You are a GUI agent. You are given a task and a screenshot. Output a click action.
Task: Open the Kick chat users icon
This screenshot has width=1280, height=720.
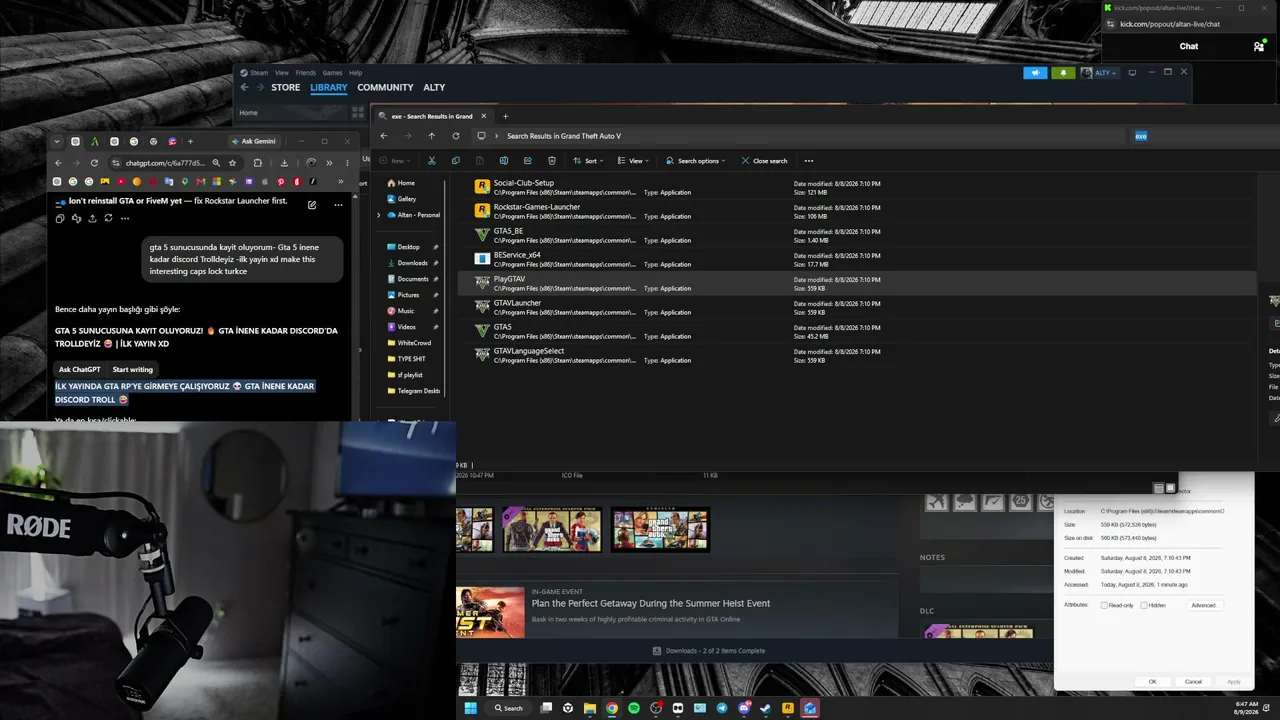tap(1258, 46)
